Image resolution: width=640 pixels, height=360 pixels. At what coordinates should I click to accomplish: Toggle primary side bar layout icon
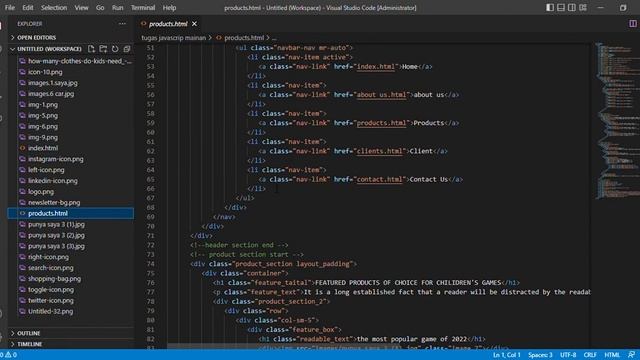pyautogui.click(x=550, y=7)
